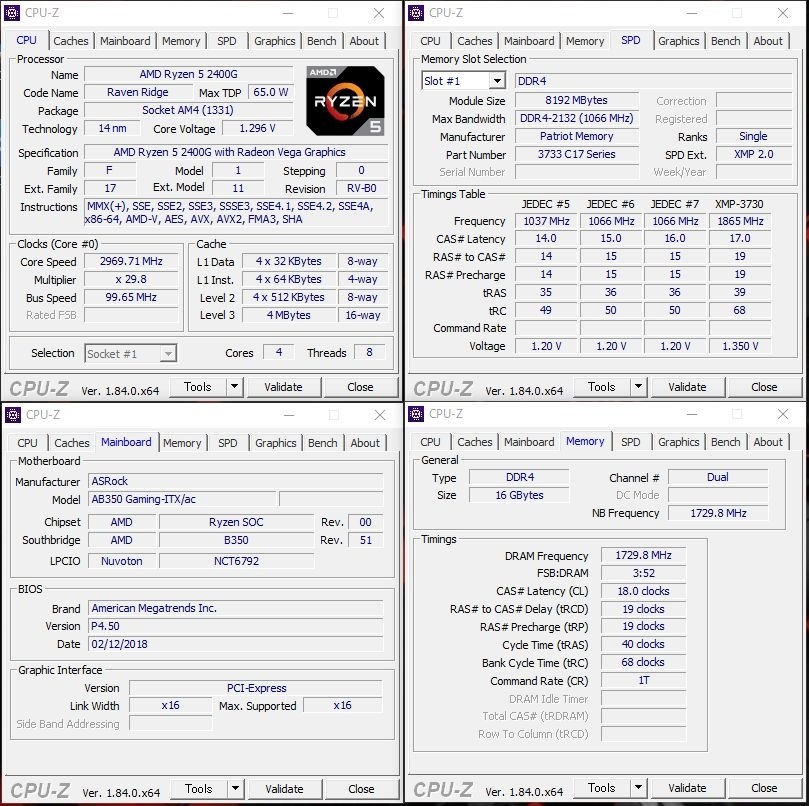Switch to Caches tab in CPU window
Screen dimensions: 809x806
(x=71, y=41)
